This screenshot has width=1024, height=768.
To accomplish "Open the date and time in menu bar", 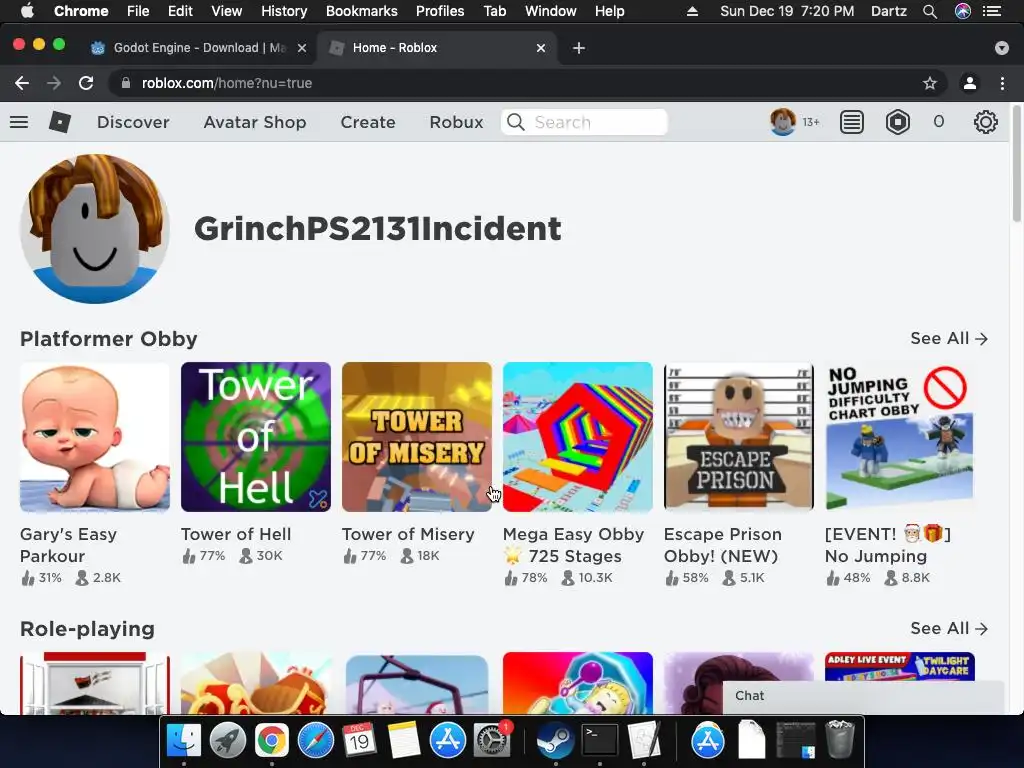I will tap(787, 11).
